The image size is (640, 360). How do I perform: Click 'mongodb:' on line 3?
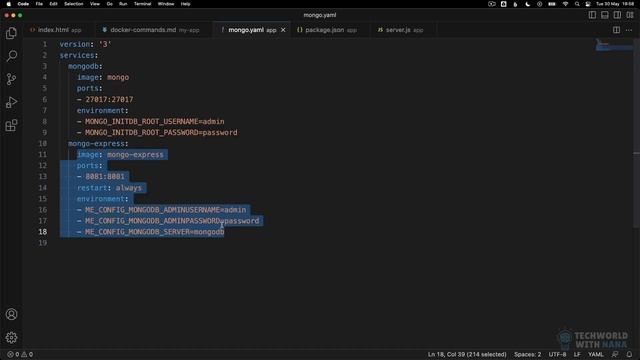click(x=85, y=66)
